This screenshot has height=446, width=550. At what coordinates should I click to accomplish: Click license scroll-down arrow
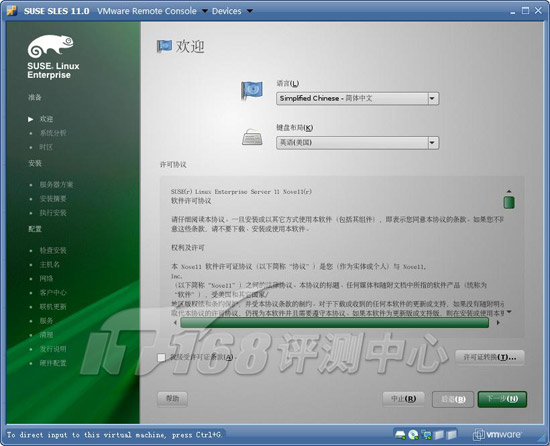coord(509,312)
